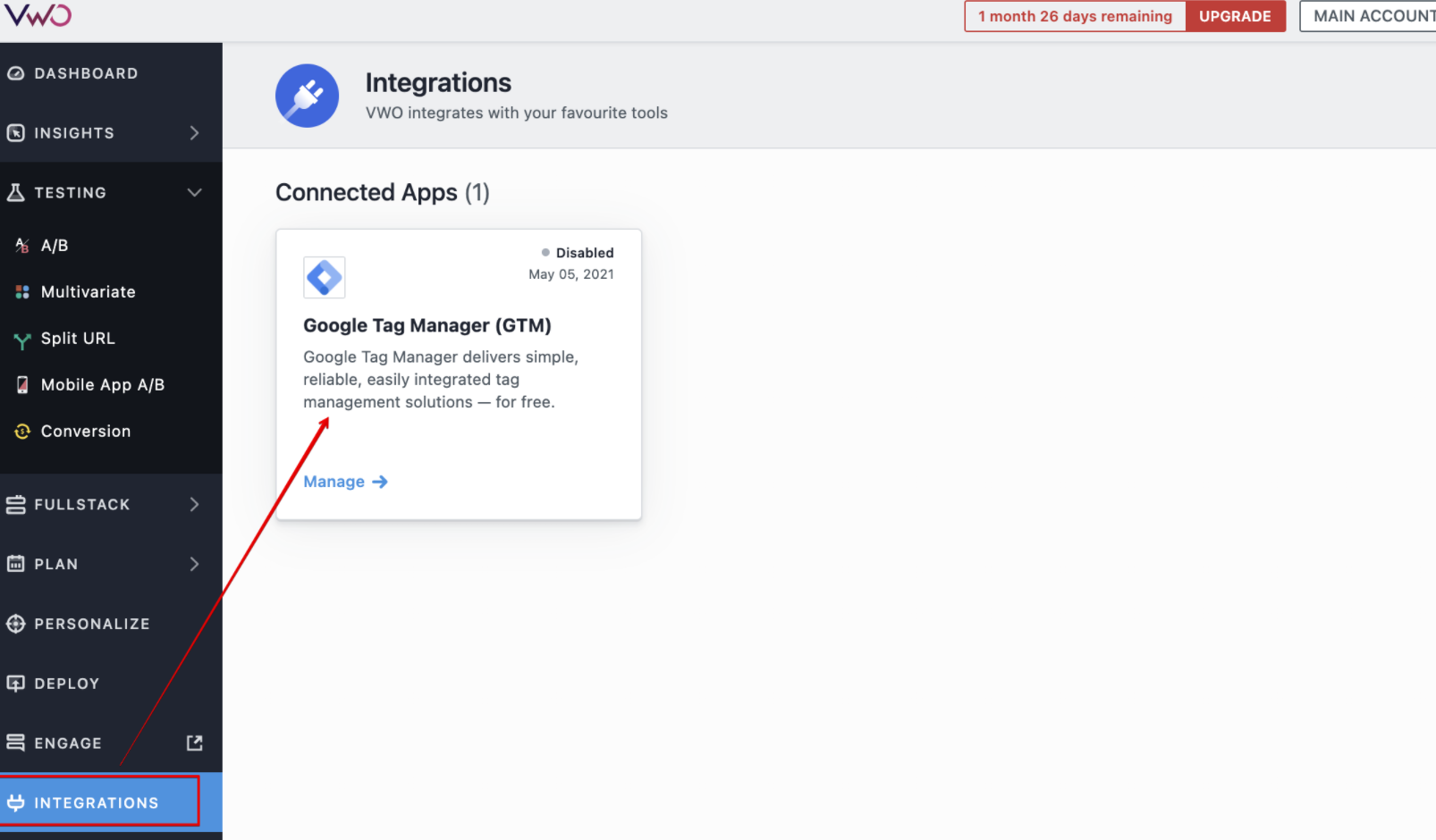Click the Connected Apps (1) heading
The image size is (1436, 840).
pyautogui.click(x=383, y=192)
